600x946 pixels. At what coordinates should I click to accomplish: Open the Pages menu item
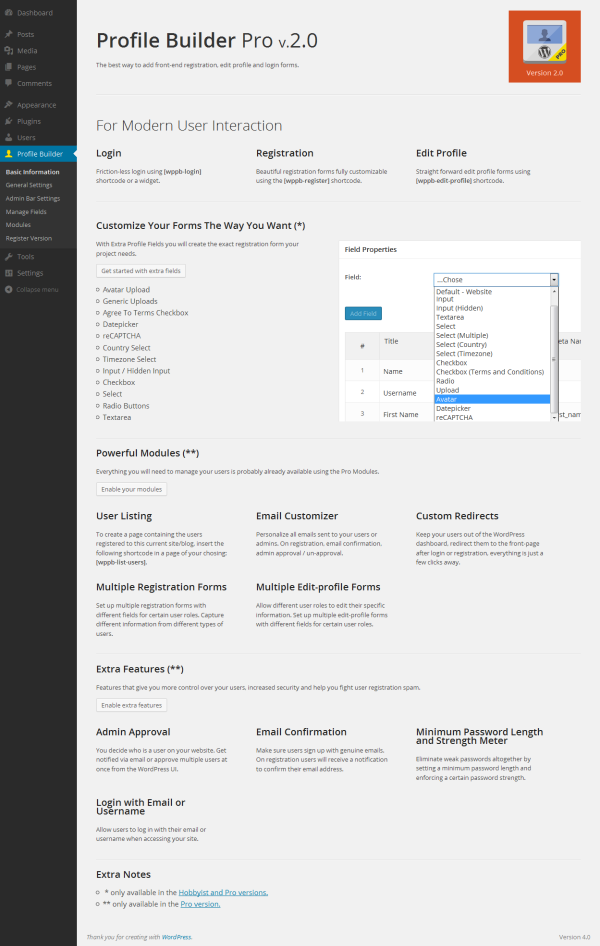(27, 67)
